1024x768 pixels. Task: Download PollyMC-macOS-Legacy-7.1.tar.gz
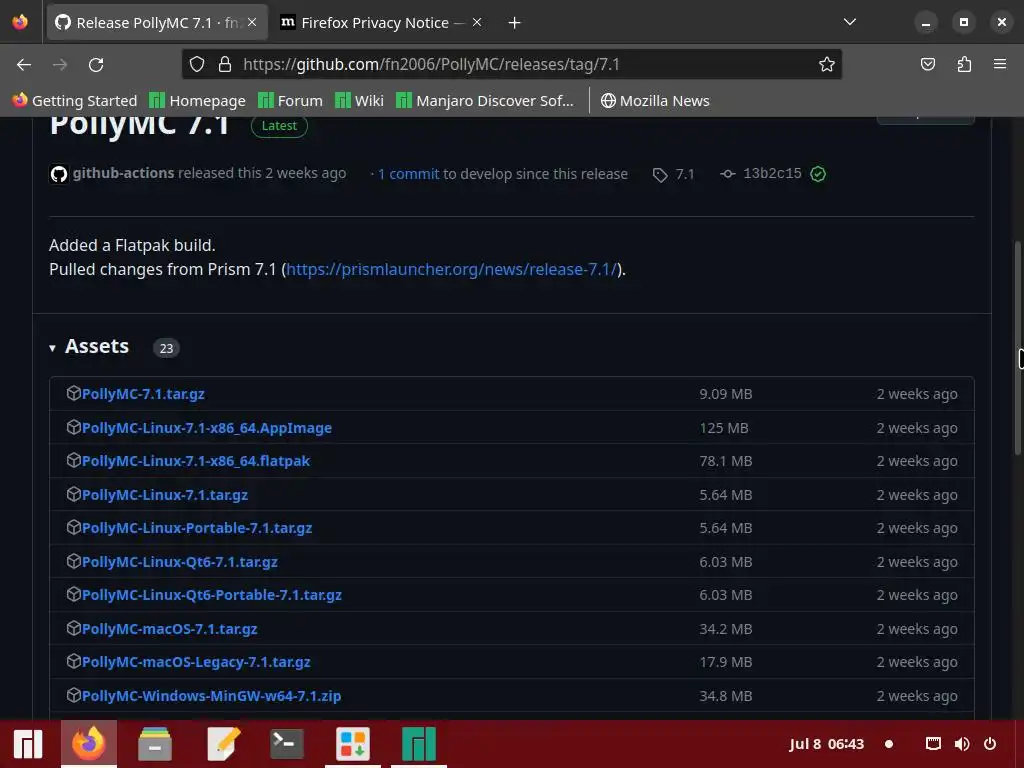pos(196,662)
